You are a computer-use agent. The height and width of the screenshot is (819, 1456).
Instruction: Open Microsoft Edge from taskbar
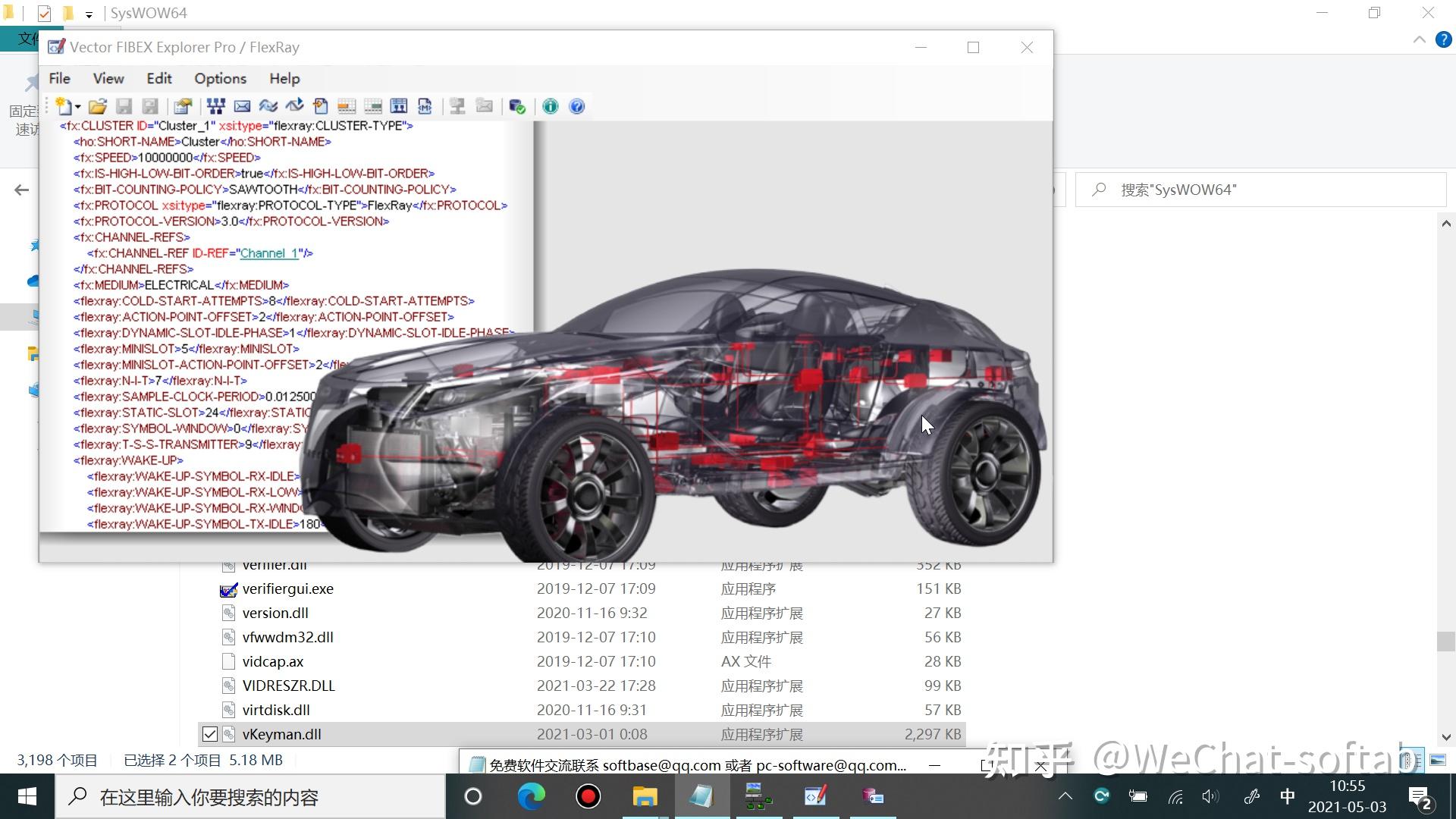531,796
